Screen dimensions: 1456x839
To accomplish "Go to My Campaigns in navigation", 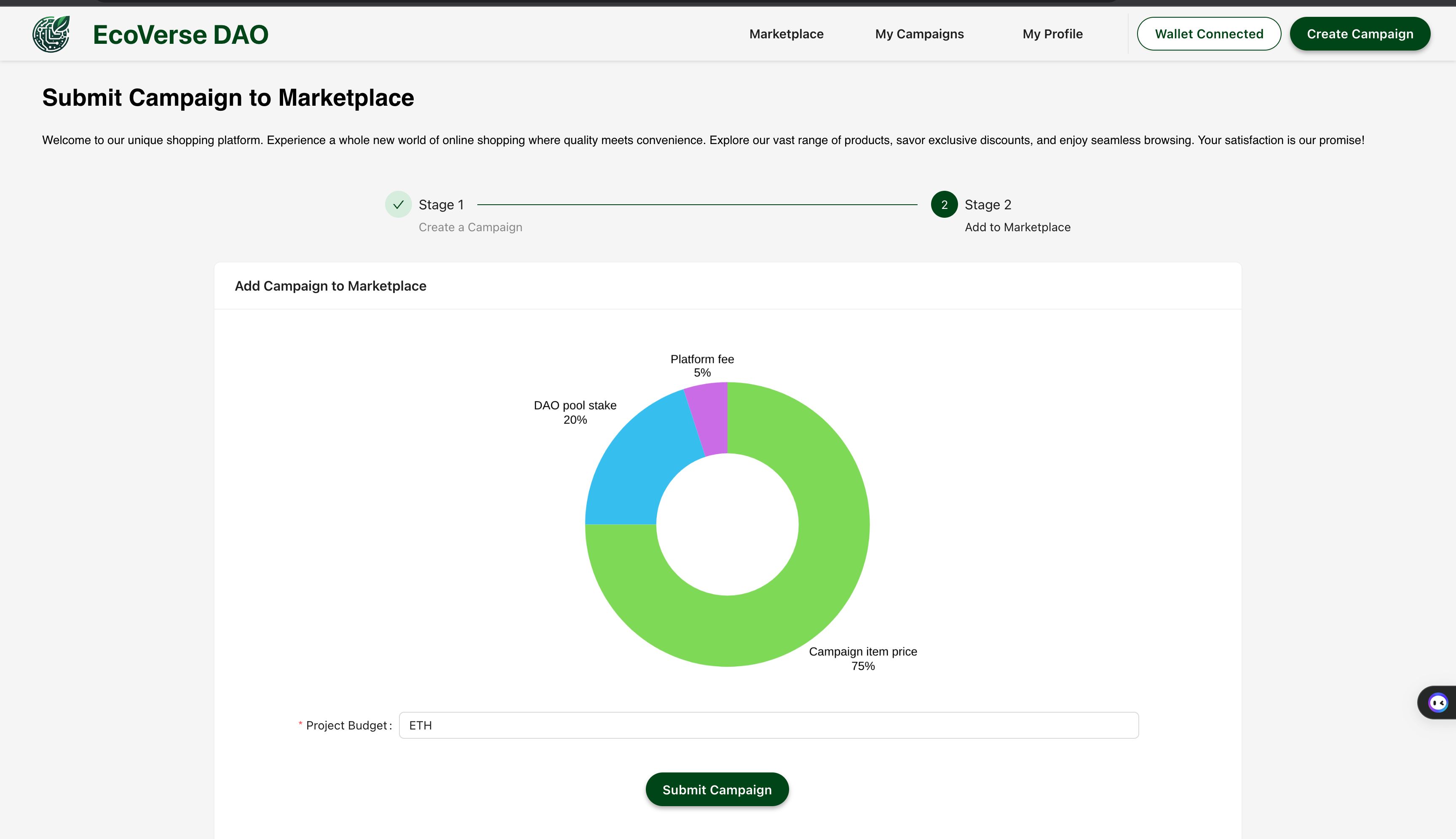I will (x=919, y=34).
